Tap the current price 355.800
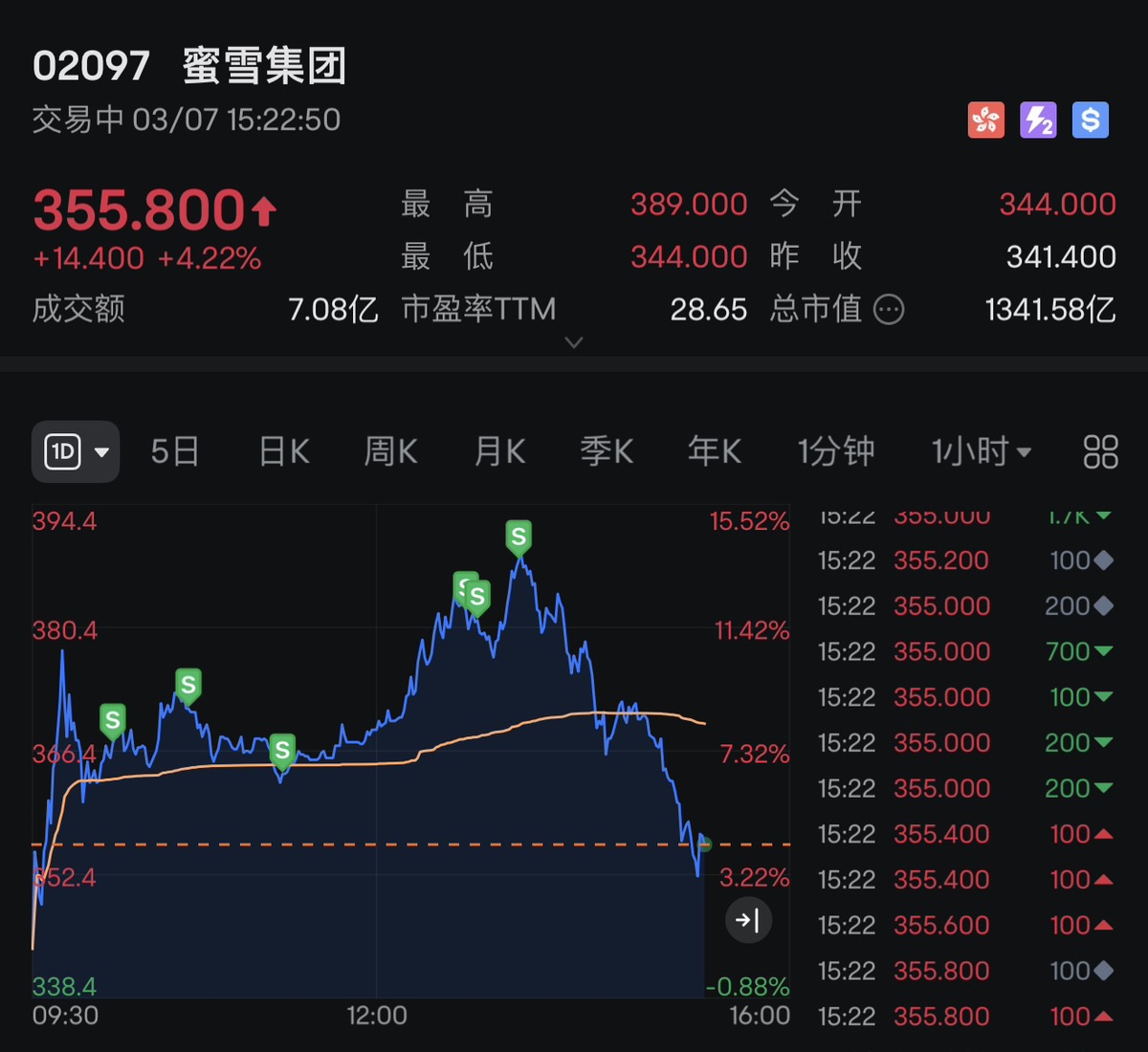This screenshot has height=1052, width=1148. pos(140,209)
